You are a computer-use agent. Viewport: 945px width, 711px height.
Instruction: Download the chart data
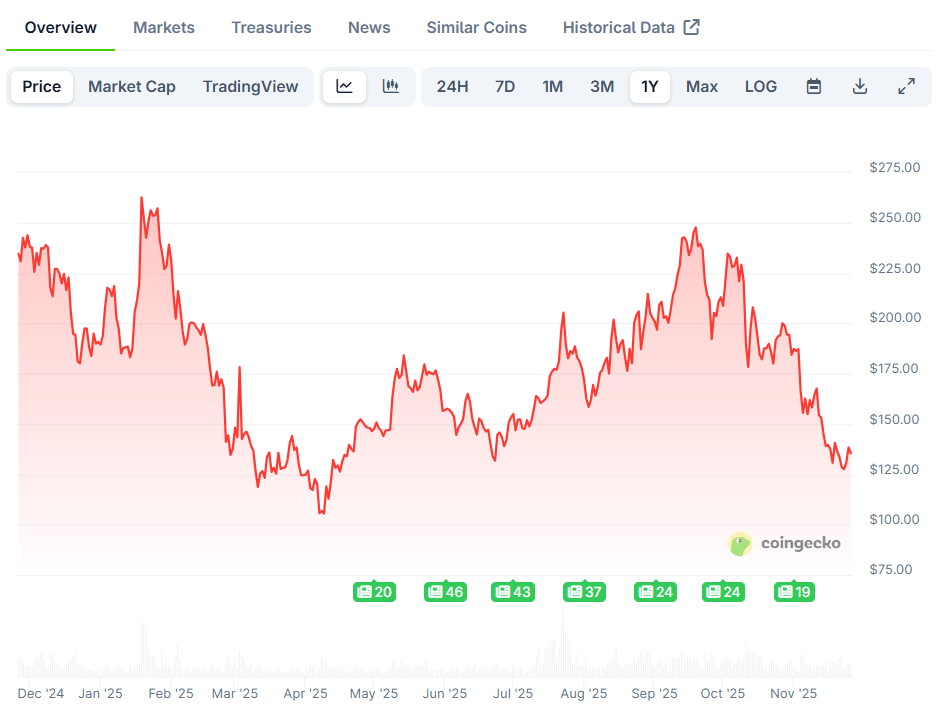[860, 87]
